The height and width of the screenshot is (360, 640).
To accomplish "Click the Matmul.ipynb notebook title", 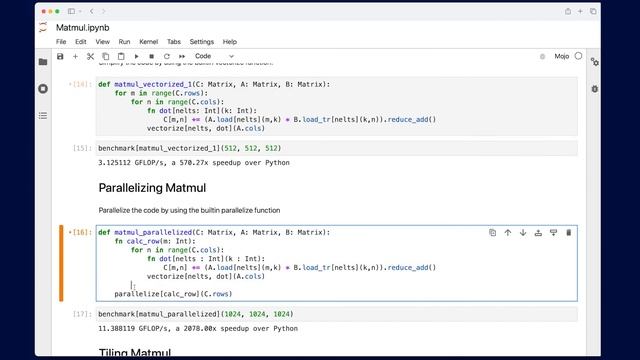I will [83, 28].
